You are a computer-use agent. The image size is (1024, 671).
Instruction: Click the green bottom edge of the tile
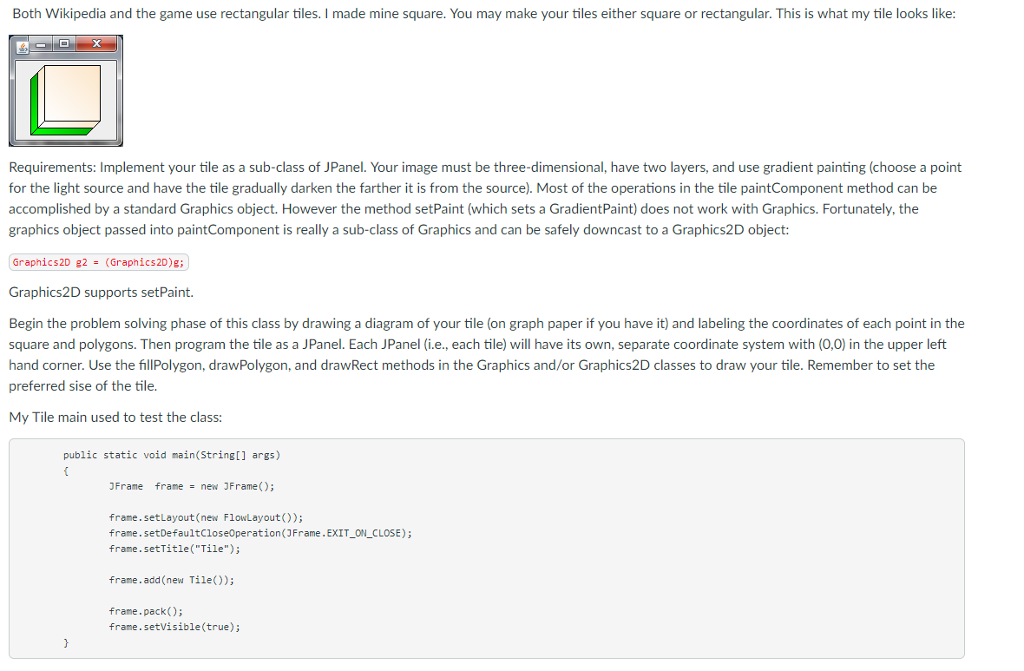pyautogui.click(x=60, y=132)
